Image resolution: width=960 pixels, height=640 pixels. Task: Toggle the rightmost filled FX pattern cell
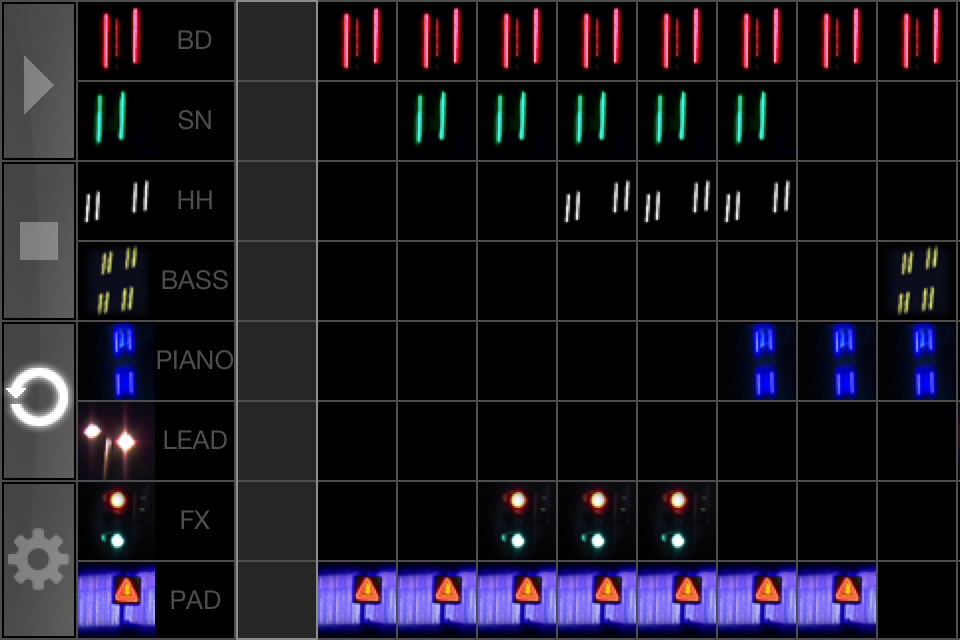677,520
